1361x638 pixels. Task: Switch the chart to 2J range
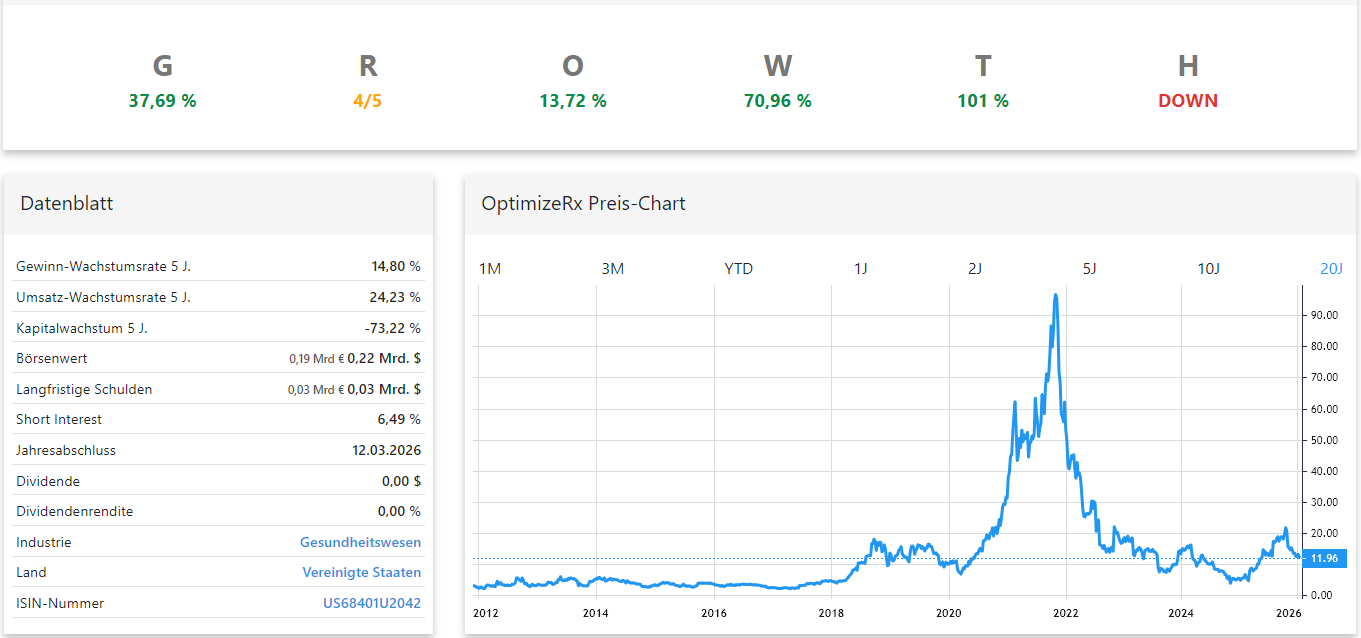[x=975, y=268]
